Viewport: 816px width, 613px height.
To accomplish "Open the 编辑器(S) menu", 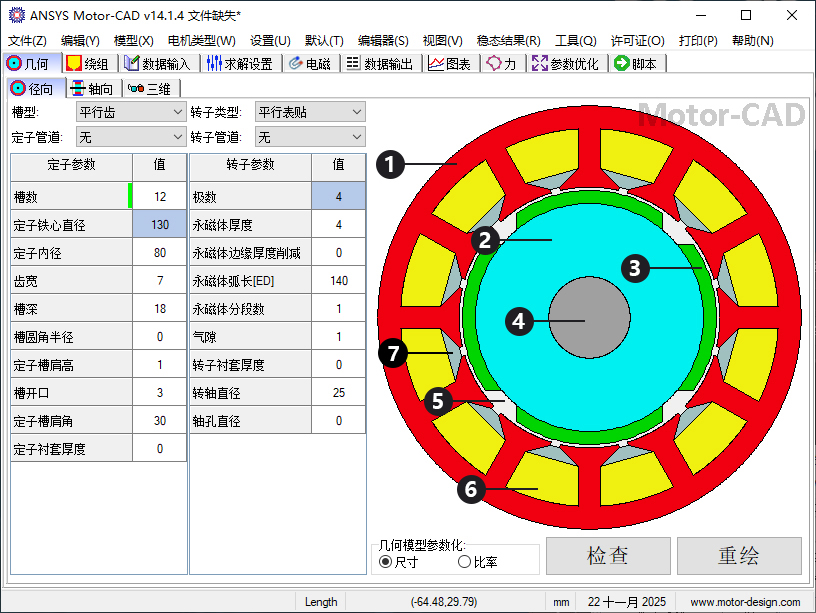I will 384,41.
